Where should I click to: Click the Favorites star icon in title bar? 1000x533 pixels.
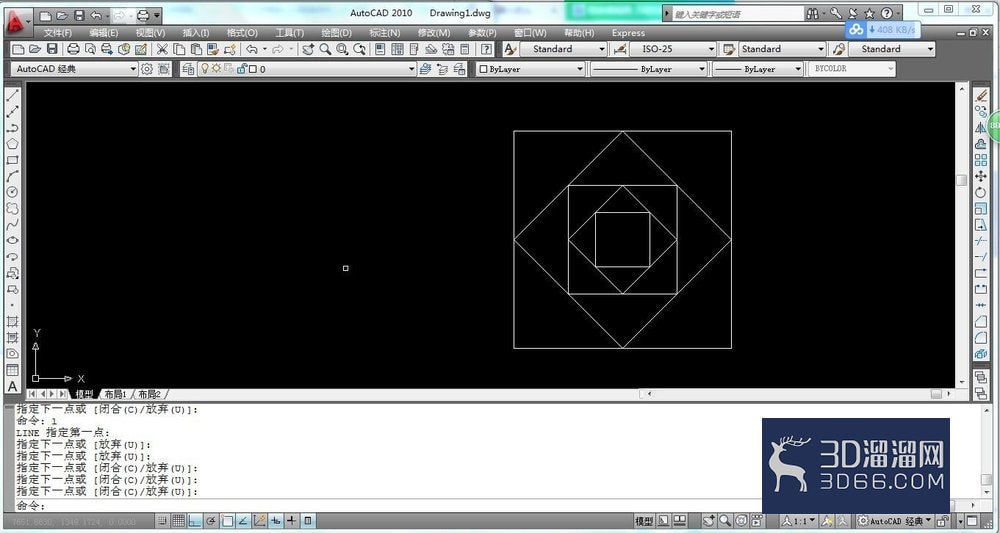[x=869, y=13]
